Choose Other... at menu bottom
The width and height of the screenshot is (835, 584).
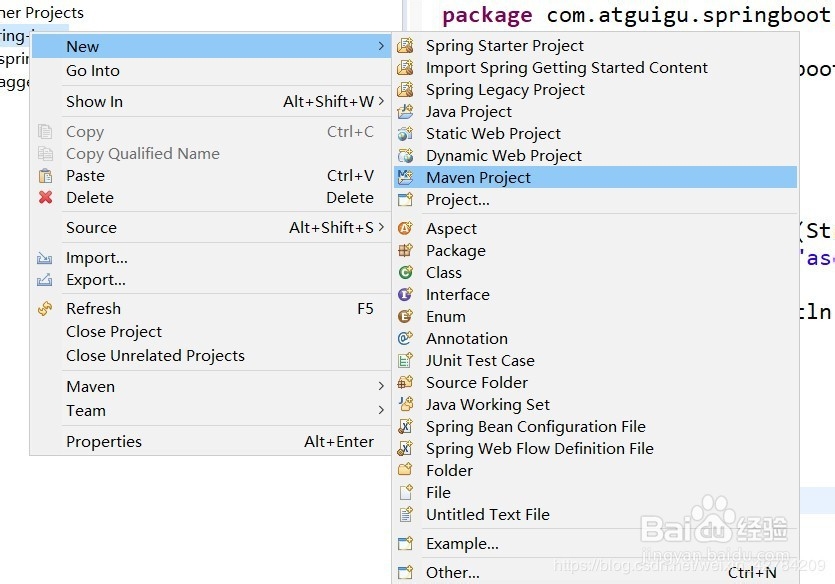coord(452,573)
